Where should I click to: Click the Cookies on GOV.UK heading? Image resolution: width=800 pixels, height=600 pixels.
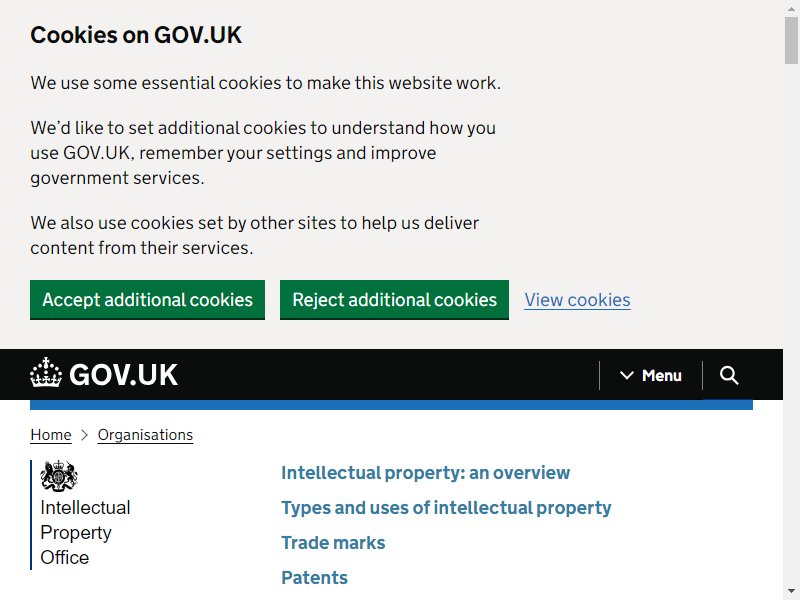[136, 35]
